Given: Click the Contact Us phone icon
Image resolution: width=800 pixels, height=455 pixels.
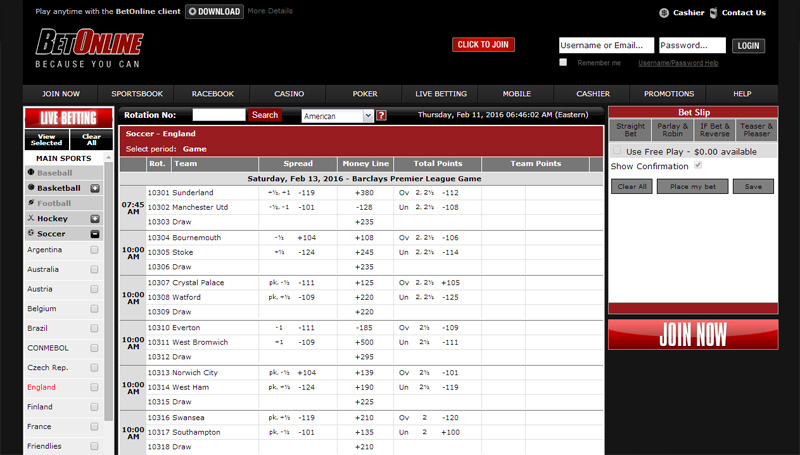Looking at the screenshot, I should [714, 13].
